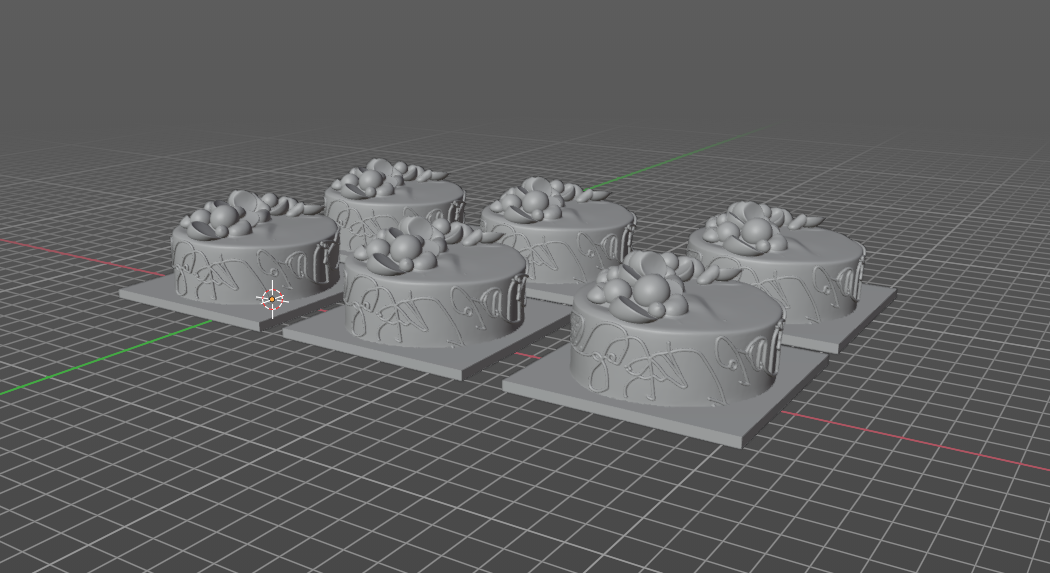Select the cake model touching the 3D cursor
Image resolution: width=1050 pixels, height=573 pixels.
coord(255,248)
